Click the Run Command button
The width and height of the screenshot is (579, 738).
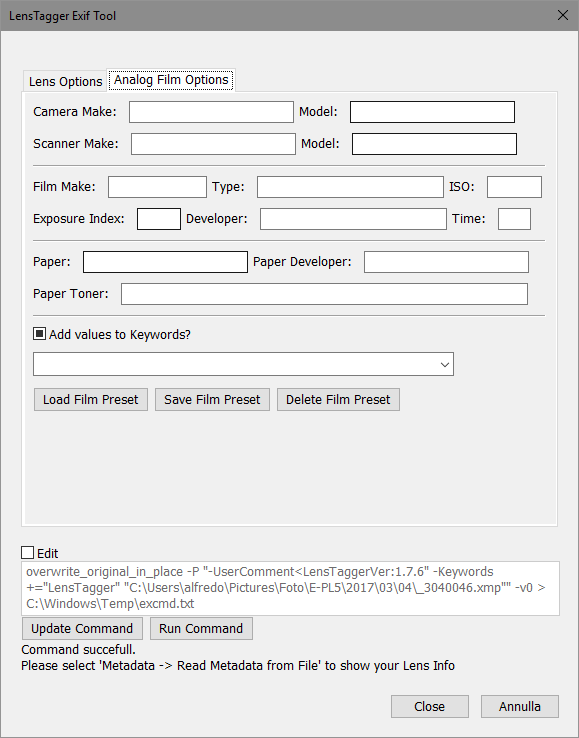click(201, 629)
